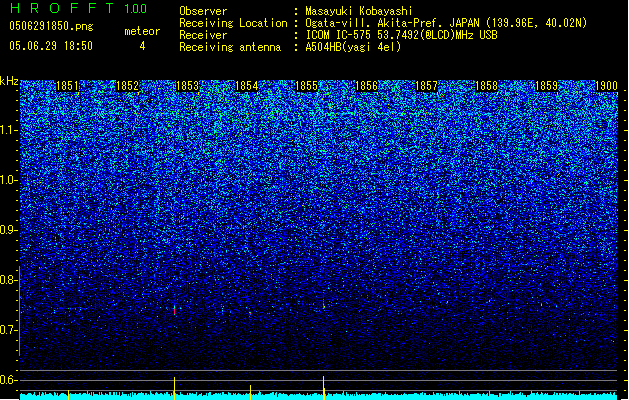Click the 1853 time marker
The width and height of the screenshot is (629, 400).
[x=187, y=86]
